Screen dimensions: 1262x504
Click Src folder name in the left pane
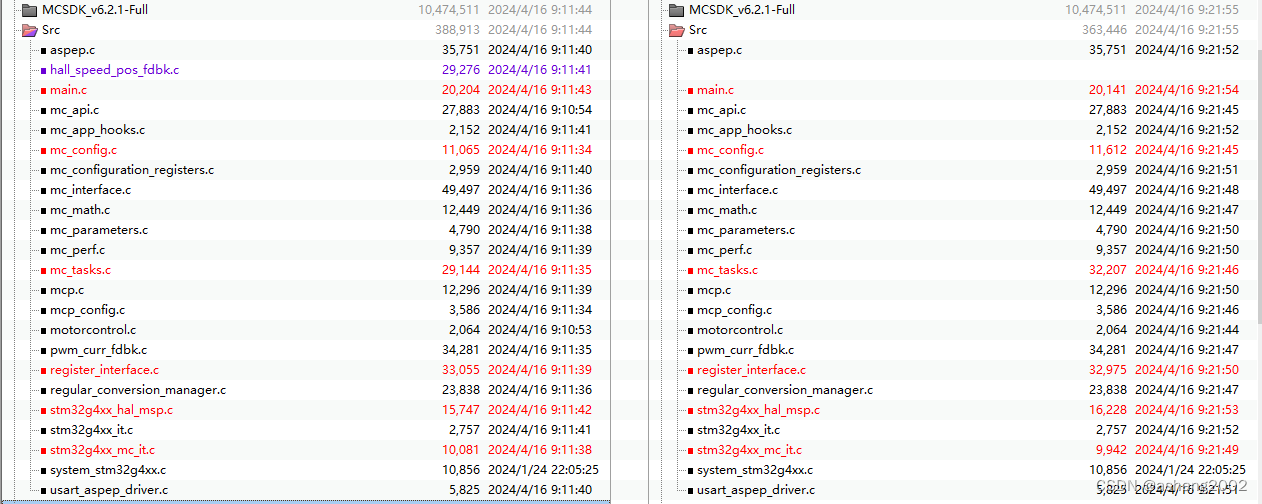[x=51, y=30]
